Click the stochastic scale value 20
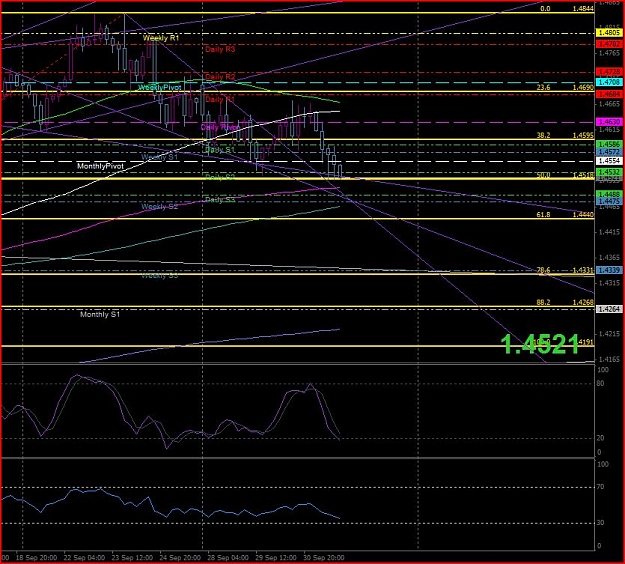Viewport: 625px width, 564px height. [x=602, y=438]
